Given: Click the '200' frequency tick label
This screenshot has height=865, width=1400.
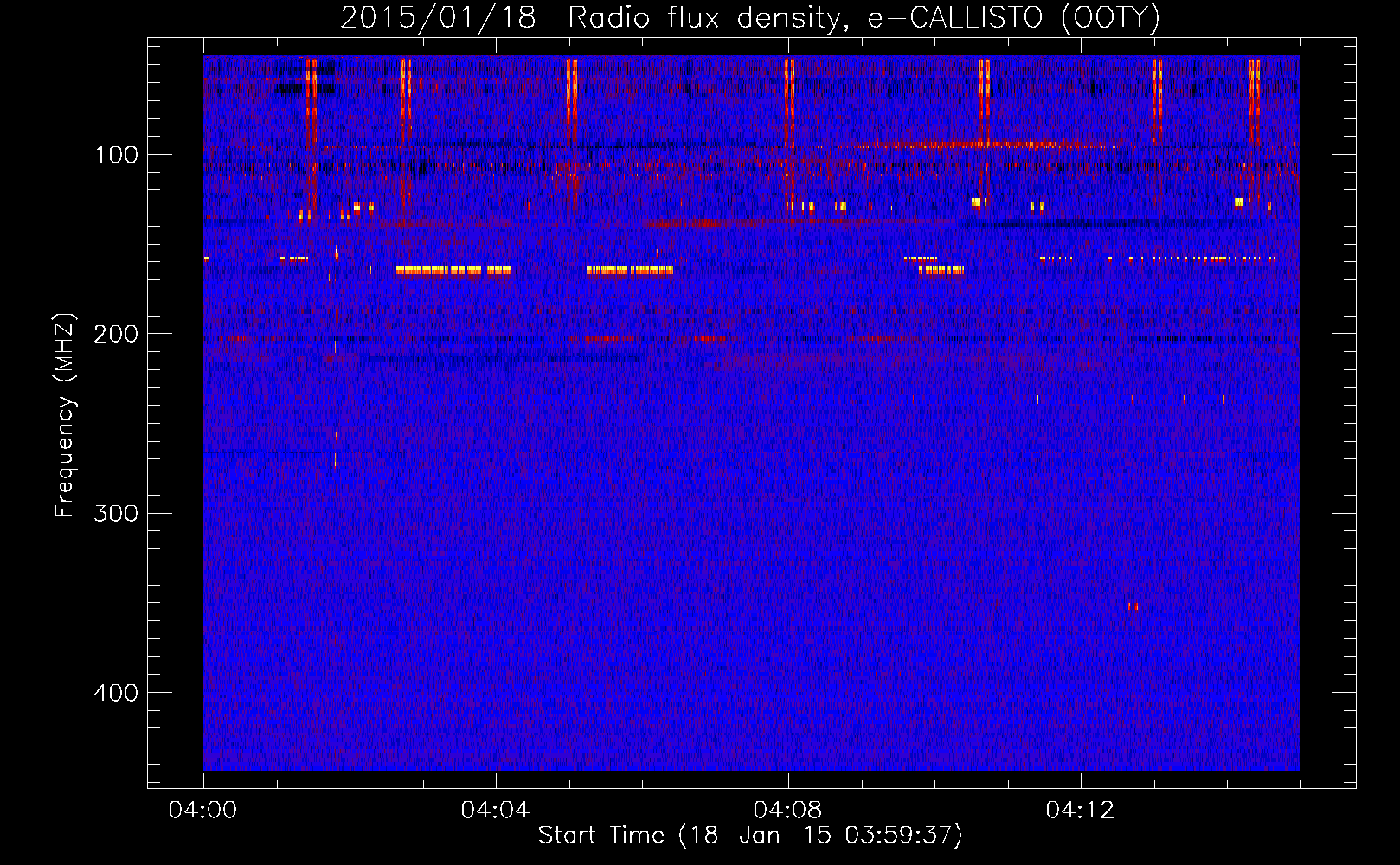Looking at the screenshot, I should click(x=116, y=334).
